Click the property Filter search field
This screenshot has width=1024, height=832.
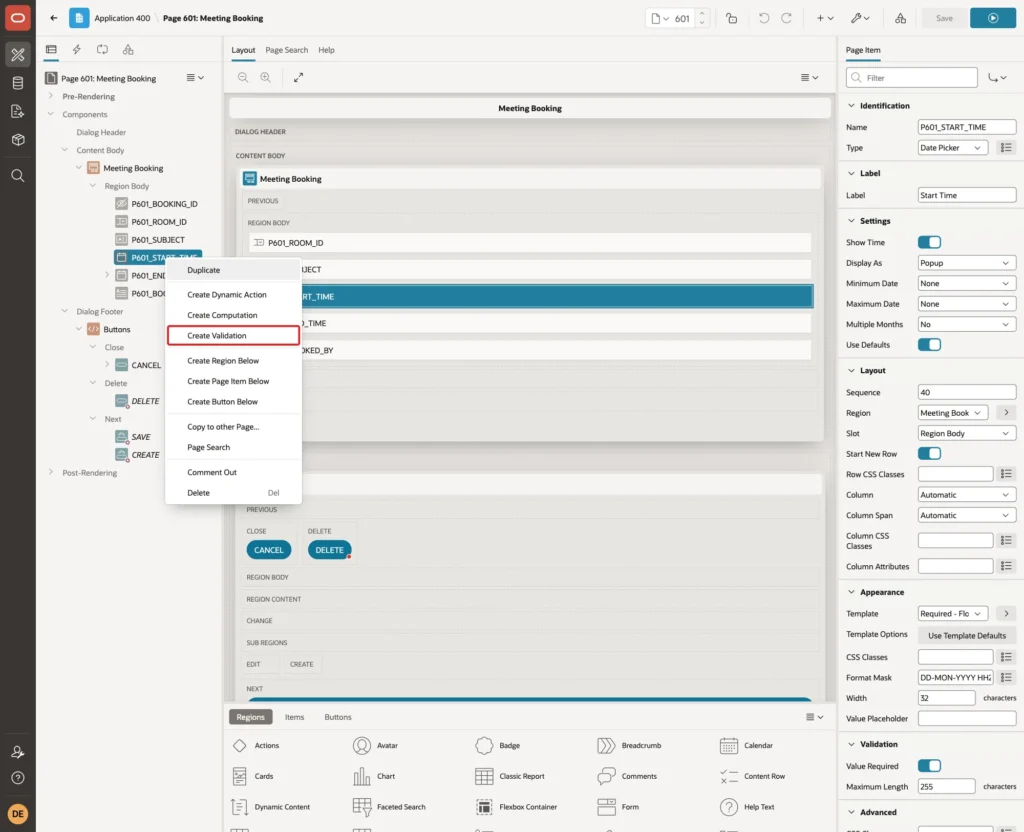pos(912,78)
